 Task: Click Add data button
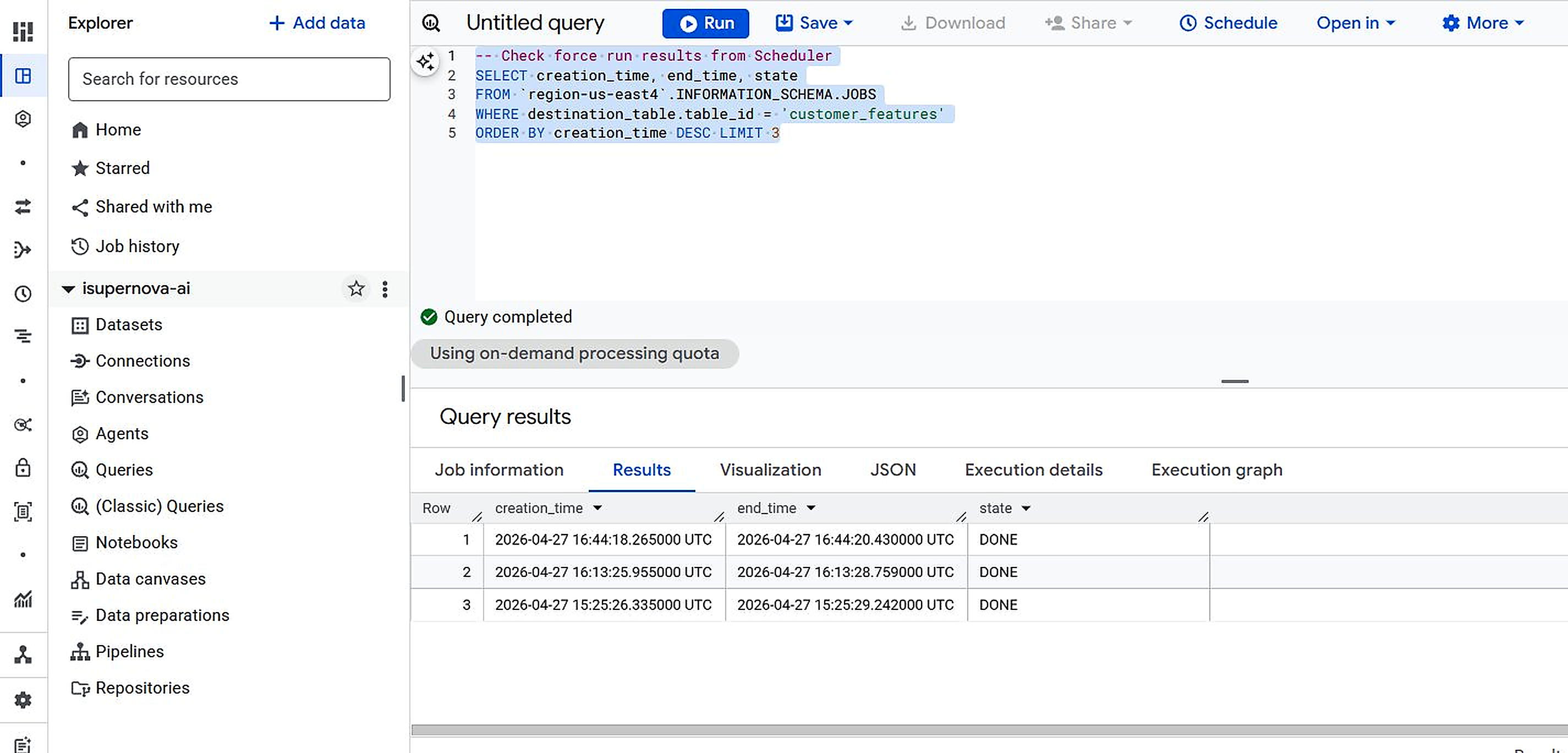(316, 23)
